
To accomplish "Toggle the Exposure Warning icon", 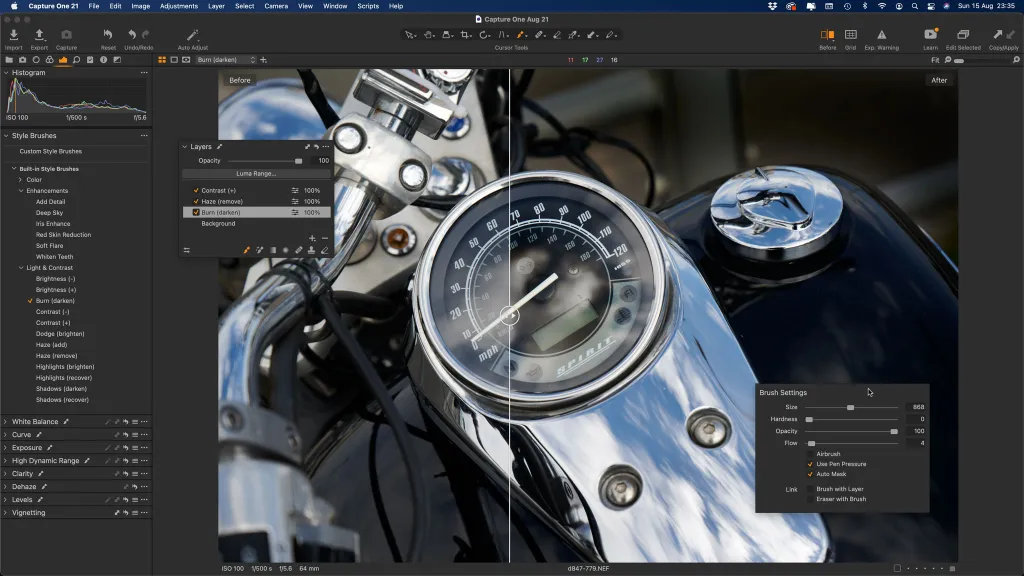I will 882,35.
